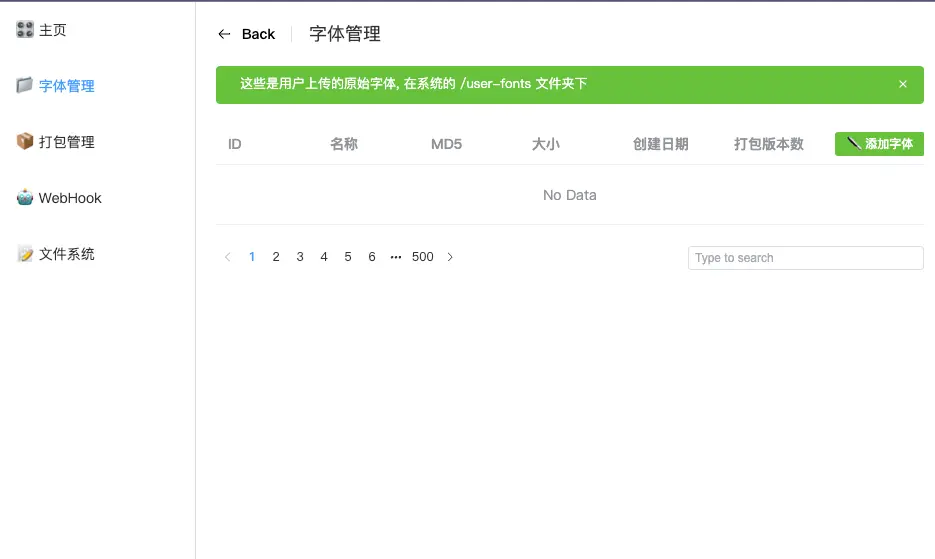Click the 字体管理 folder icon

point(25,86)
